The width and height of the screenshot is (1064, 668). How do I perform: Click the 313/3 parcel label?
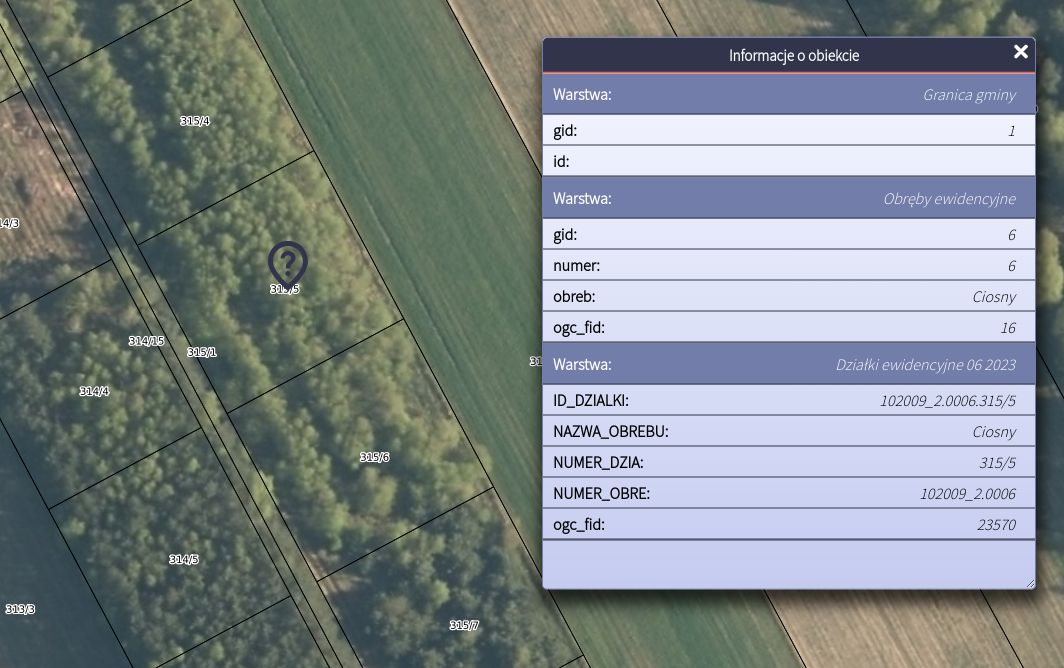pyautogui.click(x=22, y=608)
